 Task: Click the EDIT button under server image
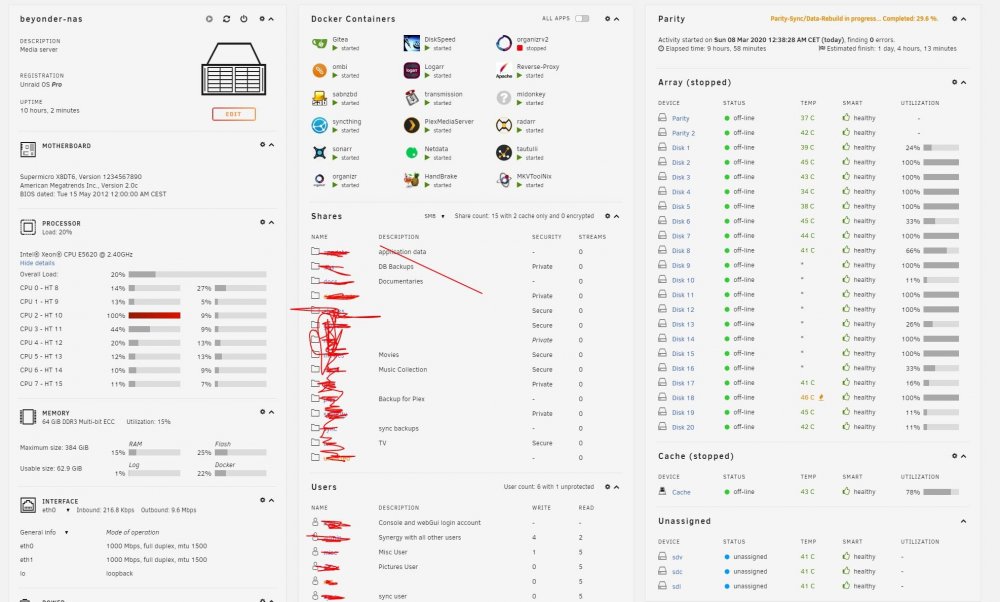point(233,114)
